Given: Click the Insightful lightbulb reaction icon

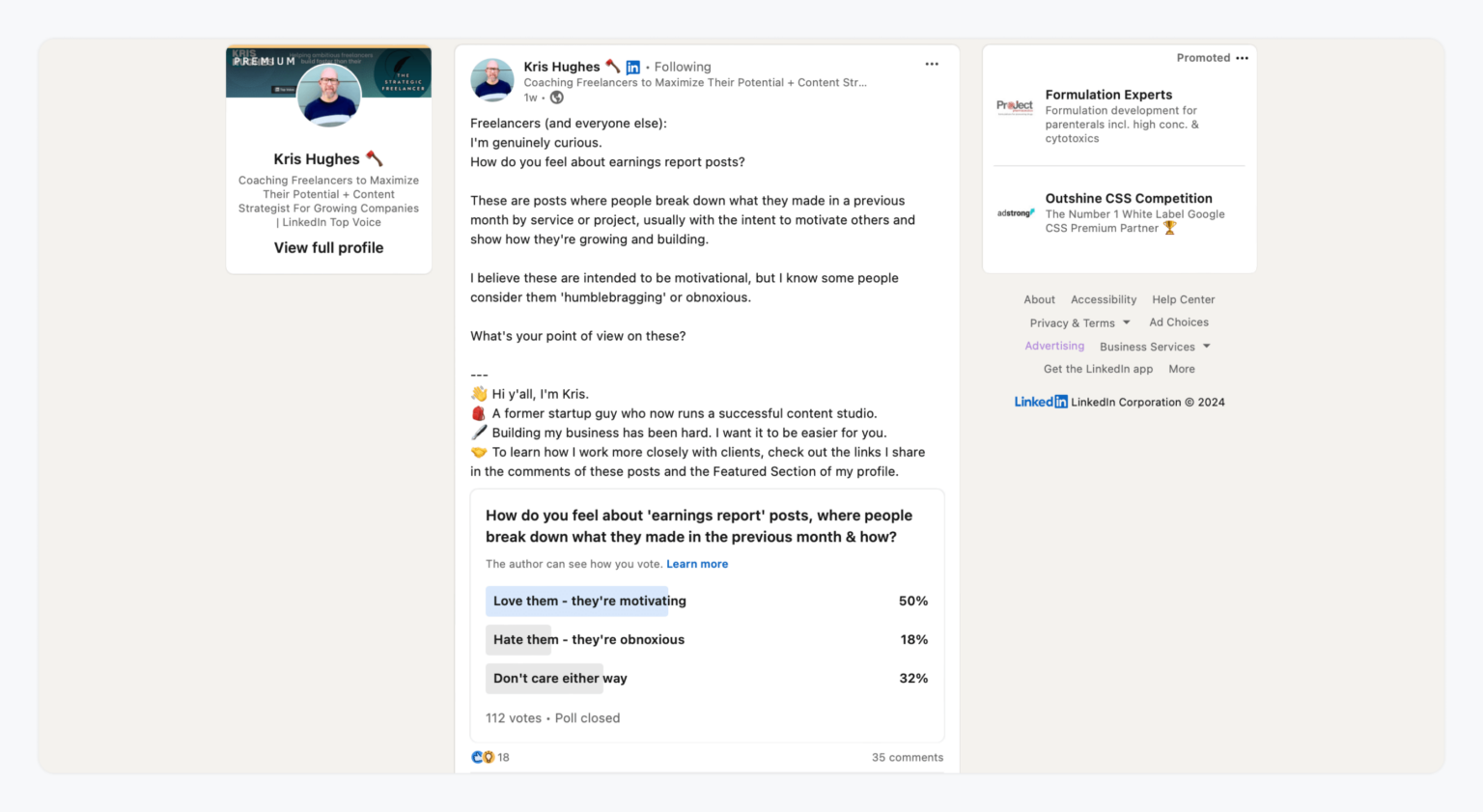Looking at the screenshot, I should click(488, 757).
